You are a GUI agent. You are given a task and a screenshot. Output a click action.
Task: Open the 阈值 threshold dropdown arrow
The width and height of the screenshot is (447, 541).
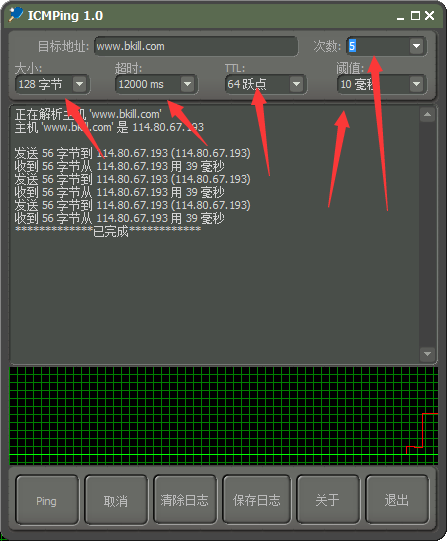click(416, 84)
